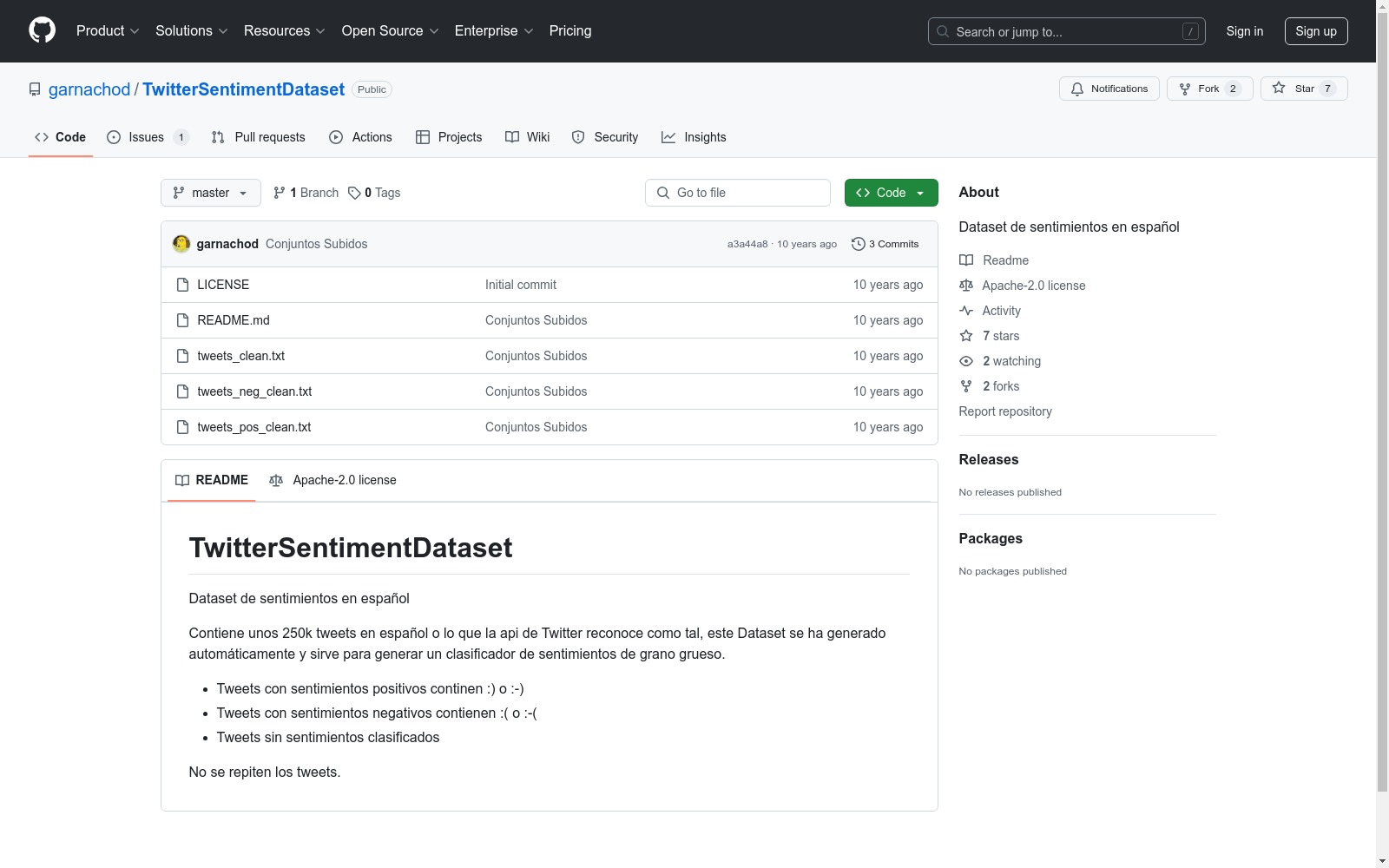
Task: Star the TwitterSentimentDataset repository
Action: click(x=1304, y=89)
